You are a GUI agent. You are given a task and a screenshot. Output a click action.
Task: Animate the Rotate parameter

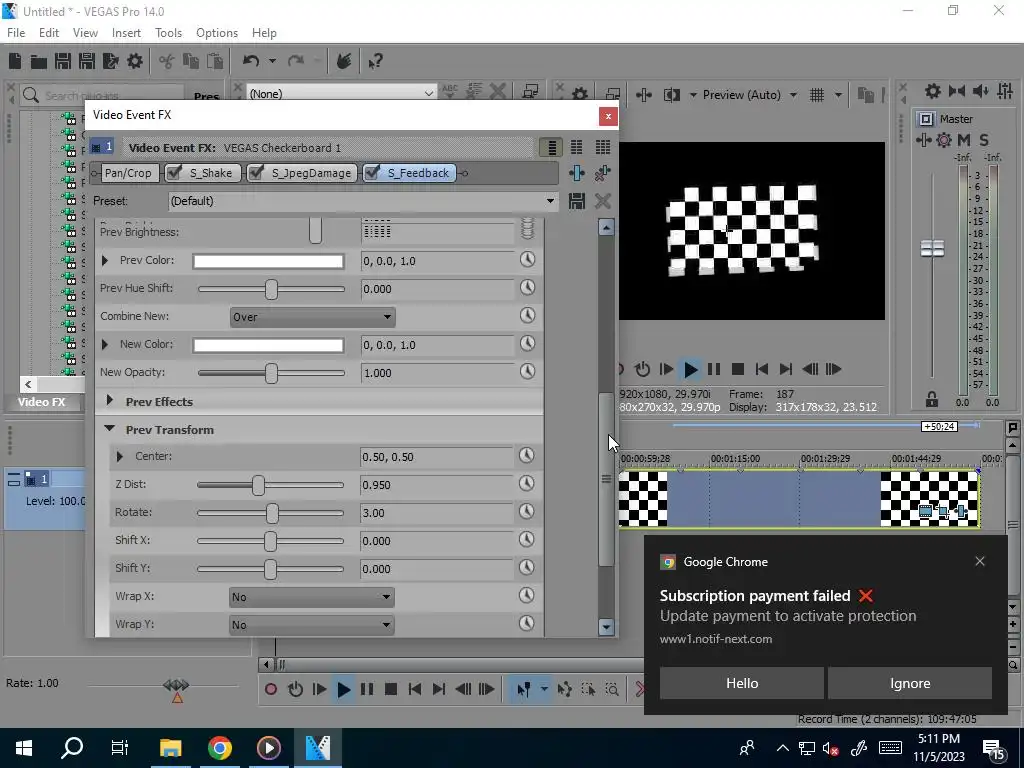click(527, 511)
